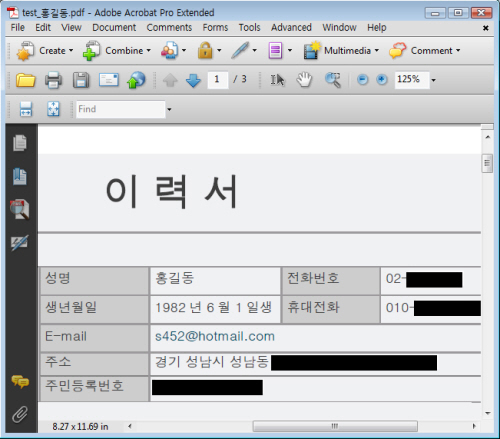This screenshot has width=500, height=439.
Task: Open the Comments menu
Action: click(x=169, y=27)
